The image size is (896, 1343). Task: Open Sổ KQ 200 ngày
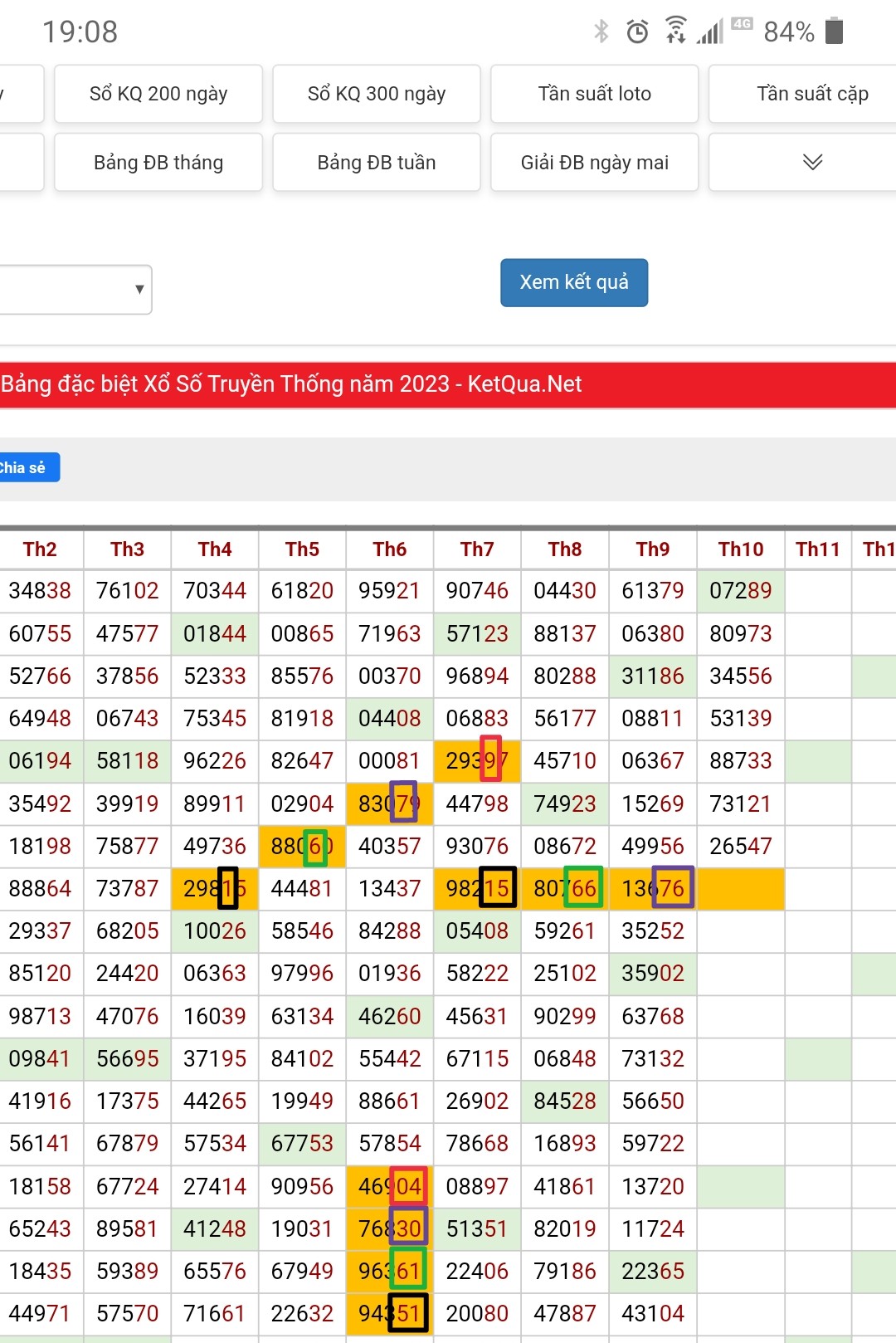(158, 94)
